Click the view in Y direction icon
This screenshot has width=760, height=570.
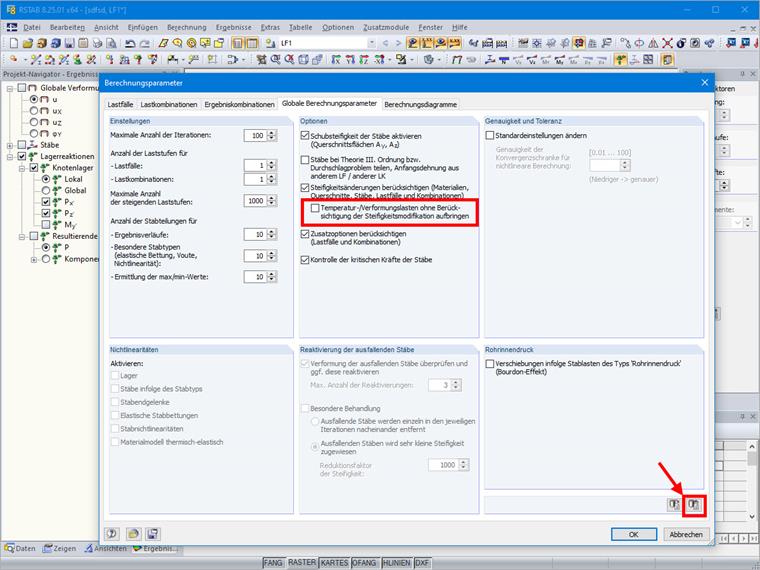pyautogui.click(x=350, y=60)
